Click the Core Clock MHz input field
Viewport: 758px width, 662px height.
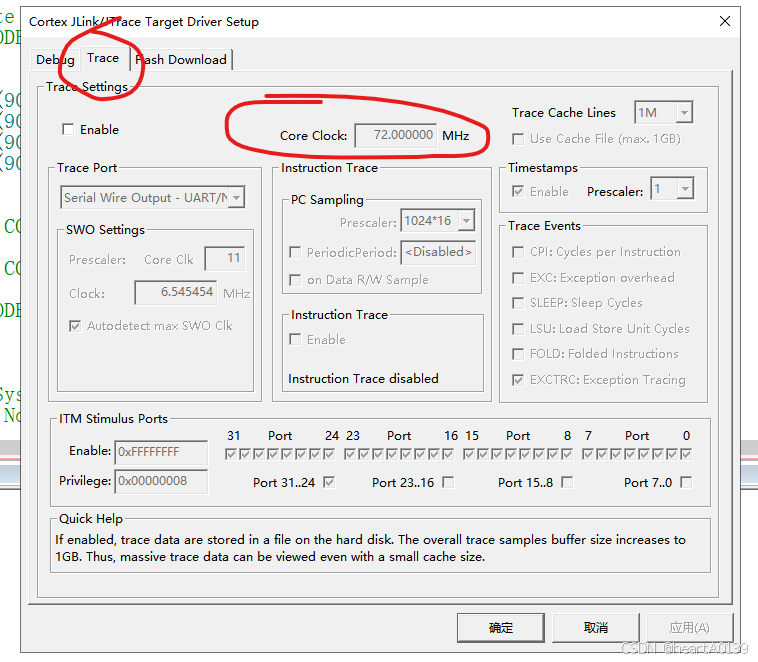396,135
